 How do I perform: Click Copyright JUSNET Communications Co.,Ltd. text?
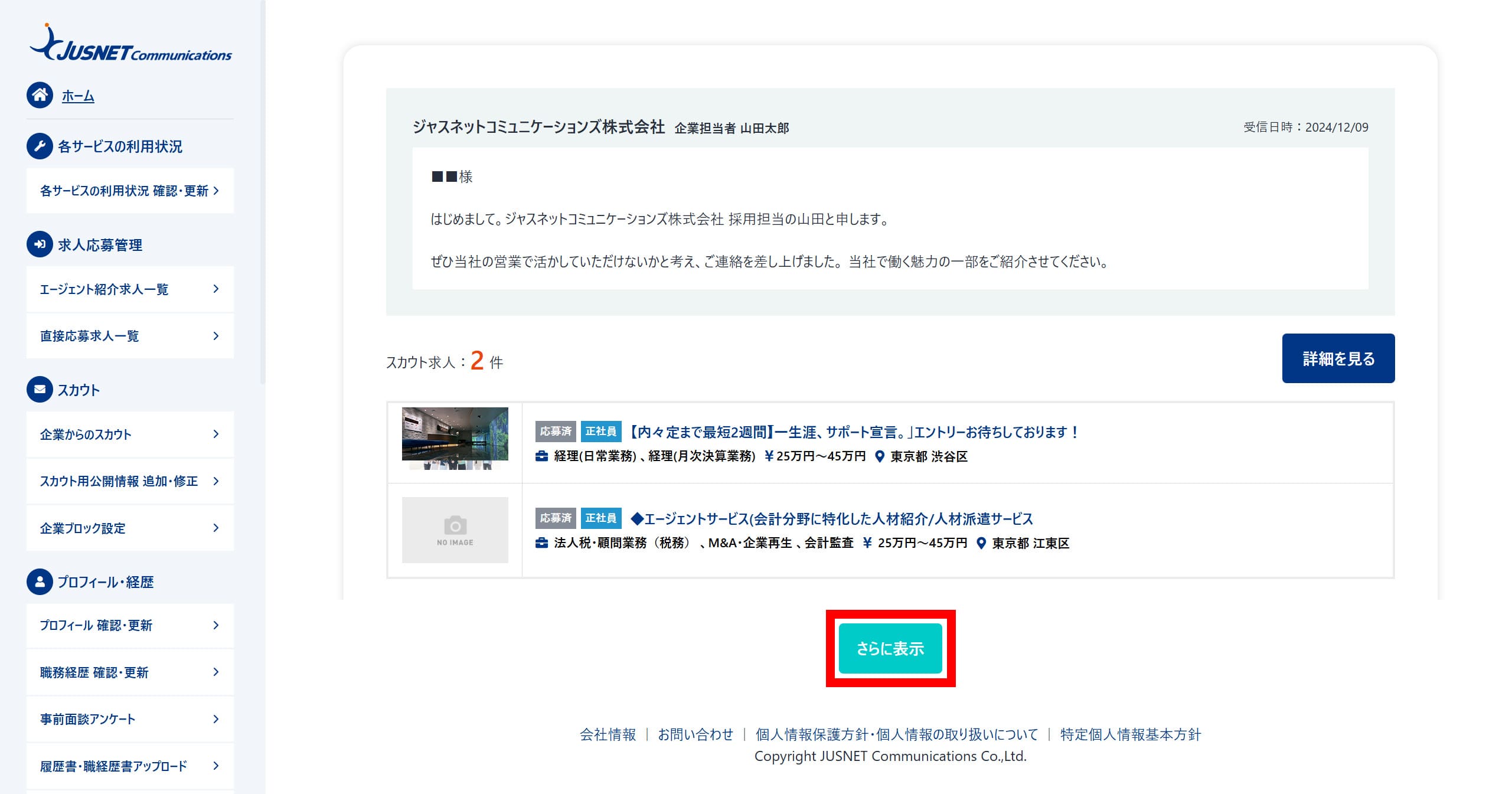pyautogui.click(x=890, y=756)
